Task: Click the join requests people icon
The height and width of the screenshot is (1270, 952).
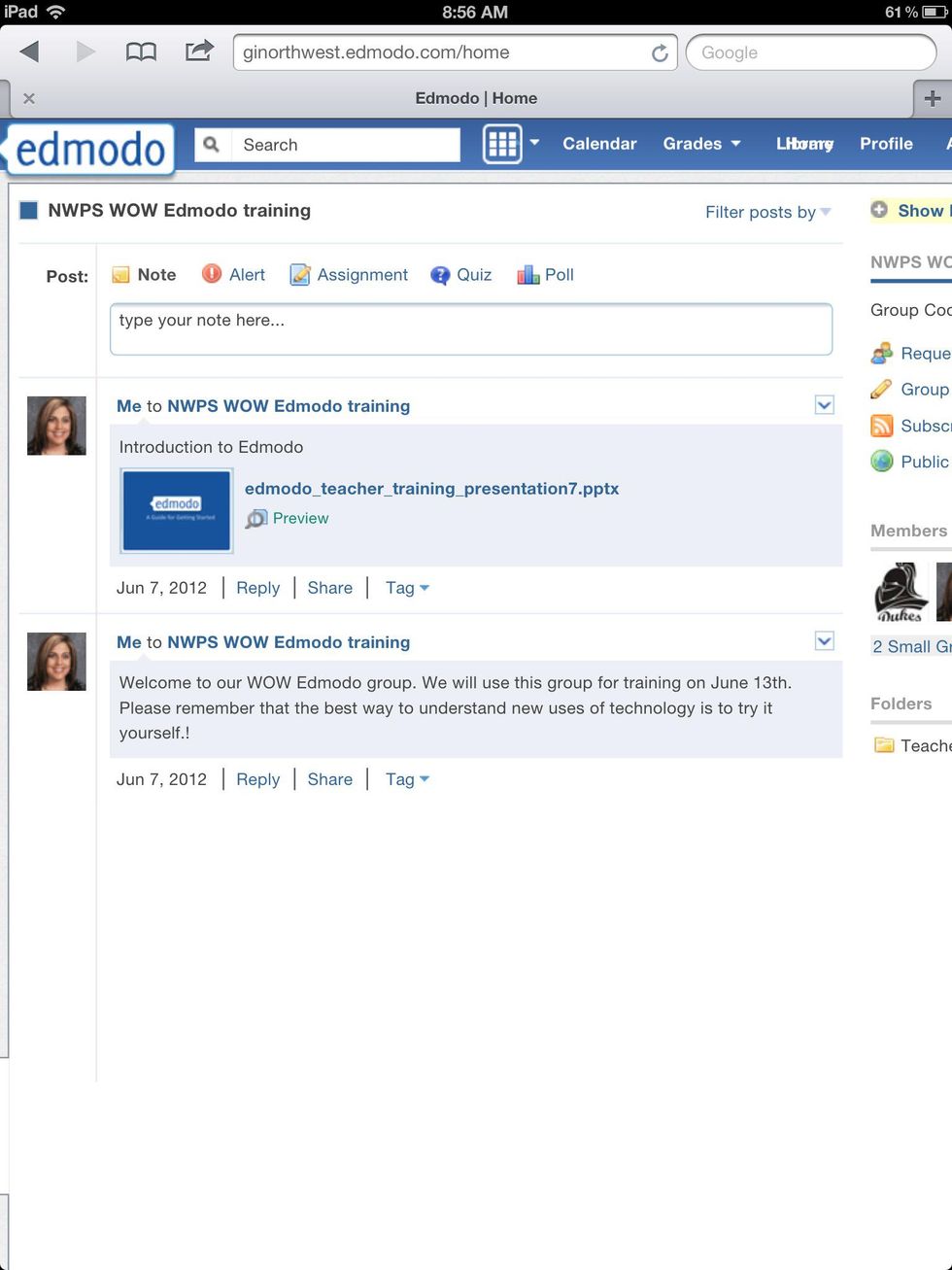Action: pyautogui.click(x=881, y=353)
